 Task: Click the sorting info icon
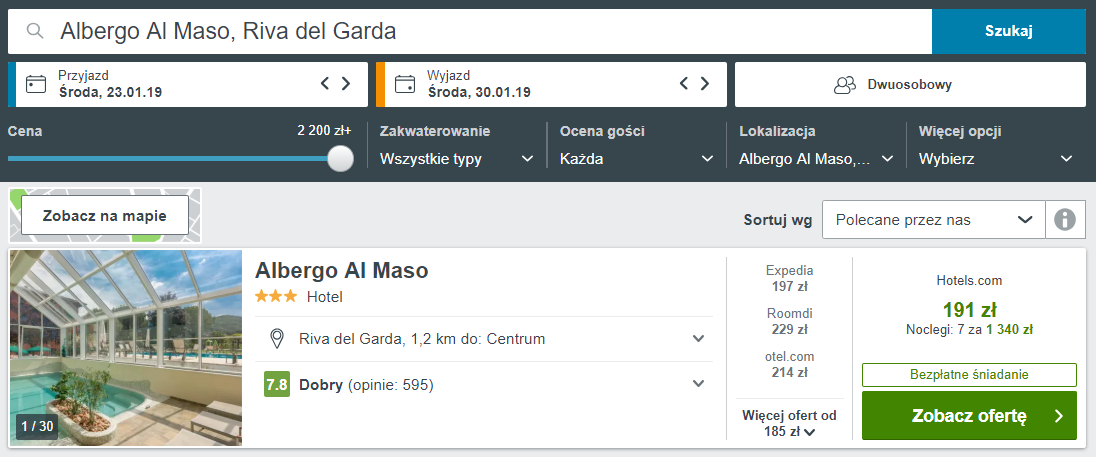(x=1065, y=220)
